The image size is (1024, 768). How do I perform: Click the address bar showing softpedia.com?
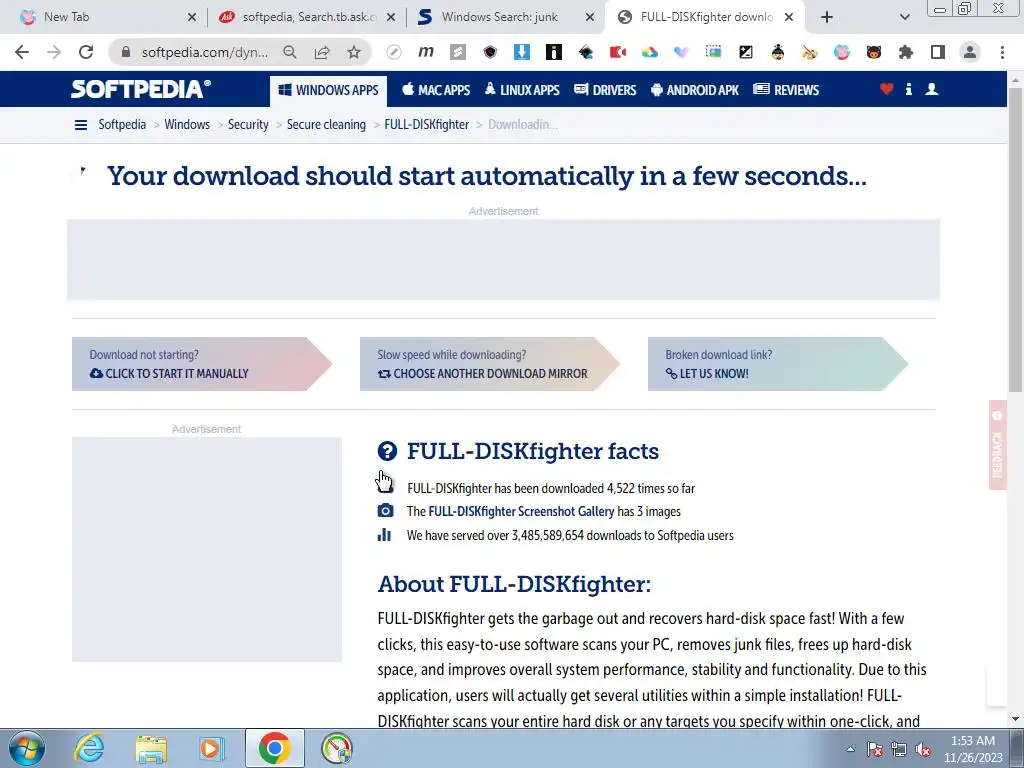[x=204, y=52]
